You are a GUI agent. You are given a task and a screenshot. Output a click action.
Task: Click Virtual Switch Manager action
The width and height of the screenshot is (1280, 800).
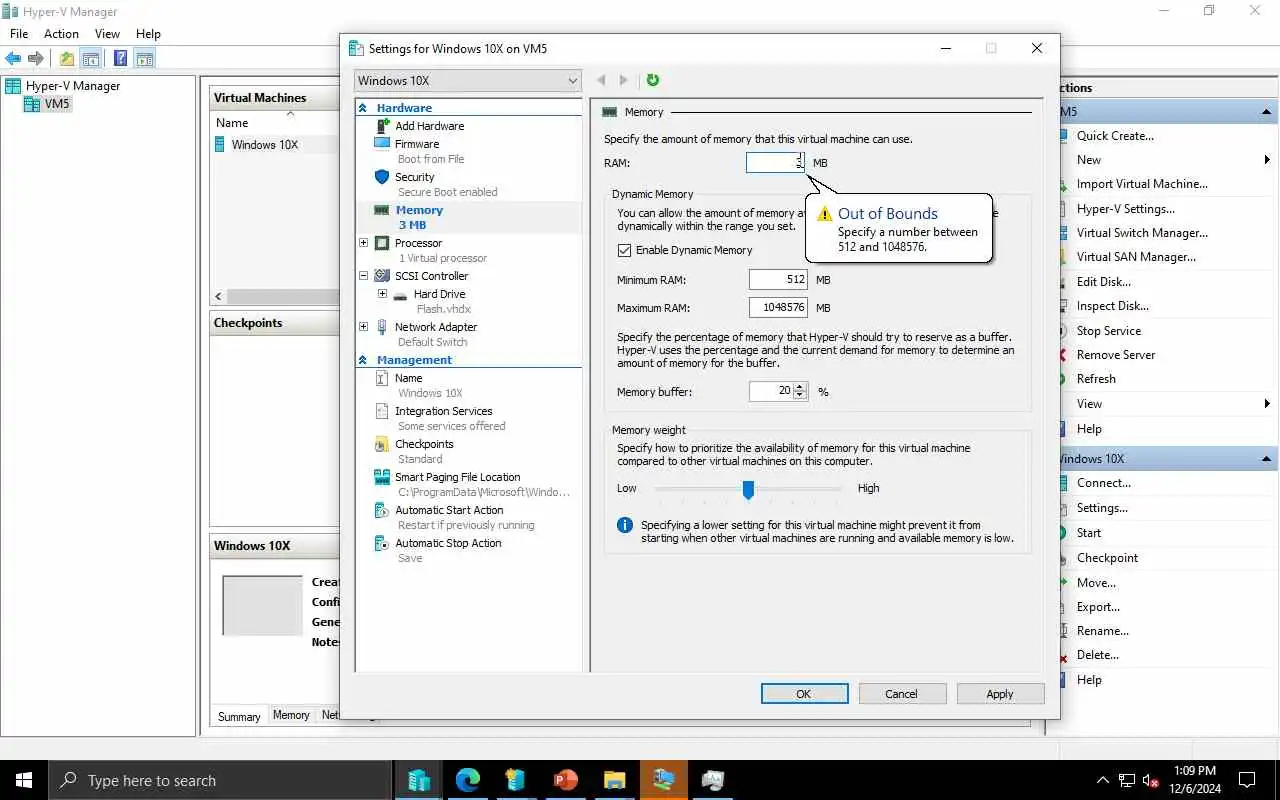pyautogui.click(x=1142, y=233)
